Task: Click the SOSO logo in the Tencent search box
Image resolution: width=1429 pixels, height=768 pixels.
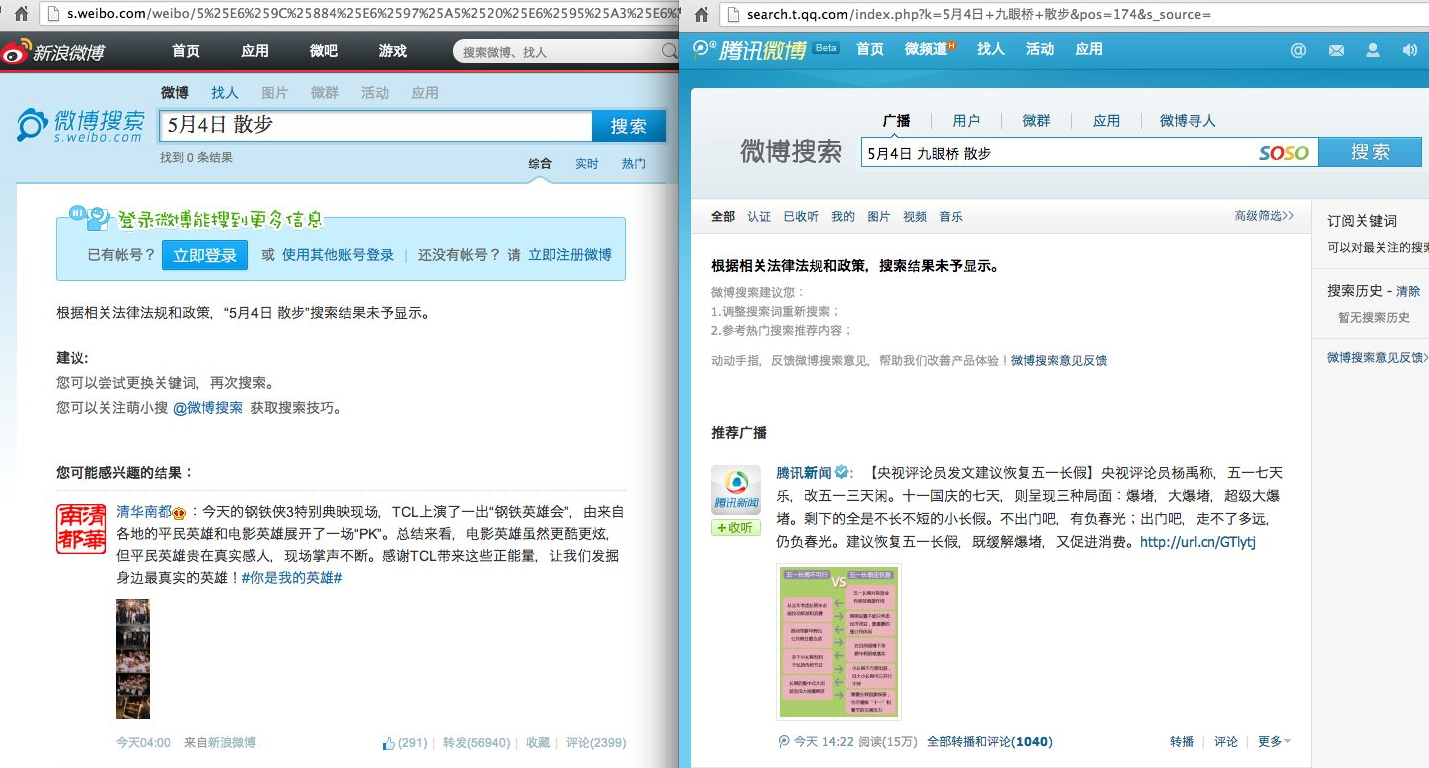Action: pyautogui.click(x=1284, y=153)
